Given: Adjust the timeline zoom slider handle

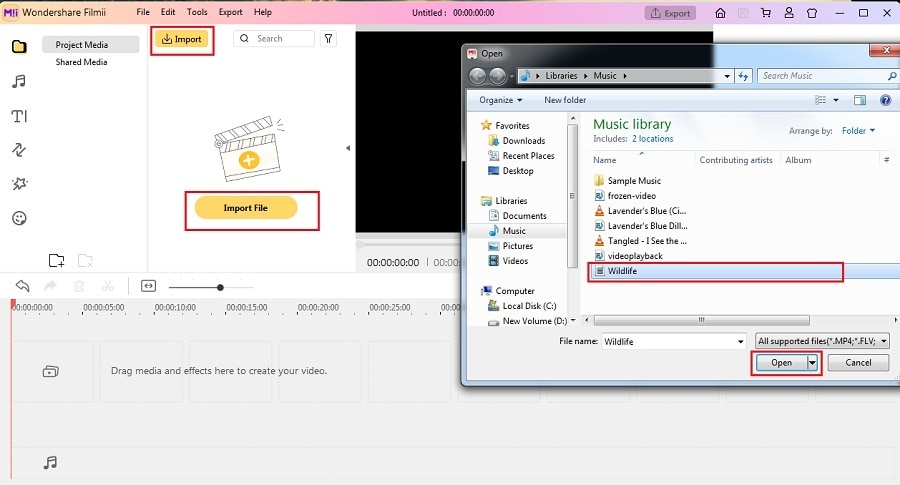Looking at the screenshot, I should click(x=220, y=287).
